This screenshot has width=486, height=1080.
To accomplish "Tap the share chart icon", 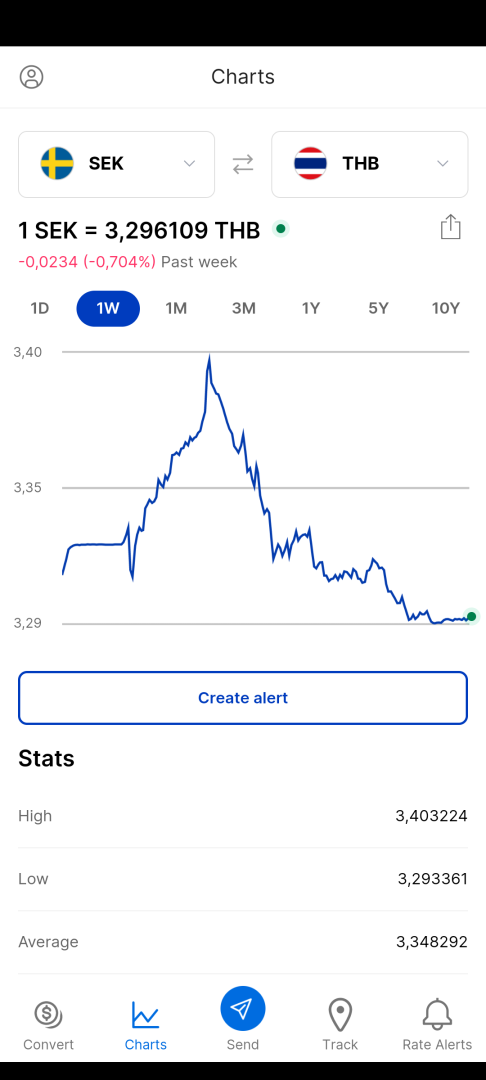I will click(450, 227).
